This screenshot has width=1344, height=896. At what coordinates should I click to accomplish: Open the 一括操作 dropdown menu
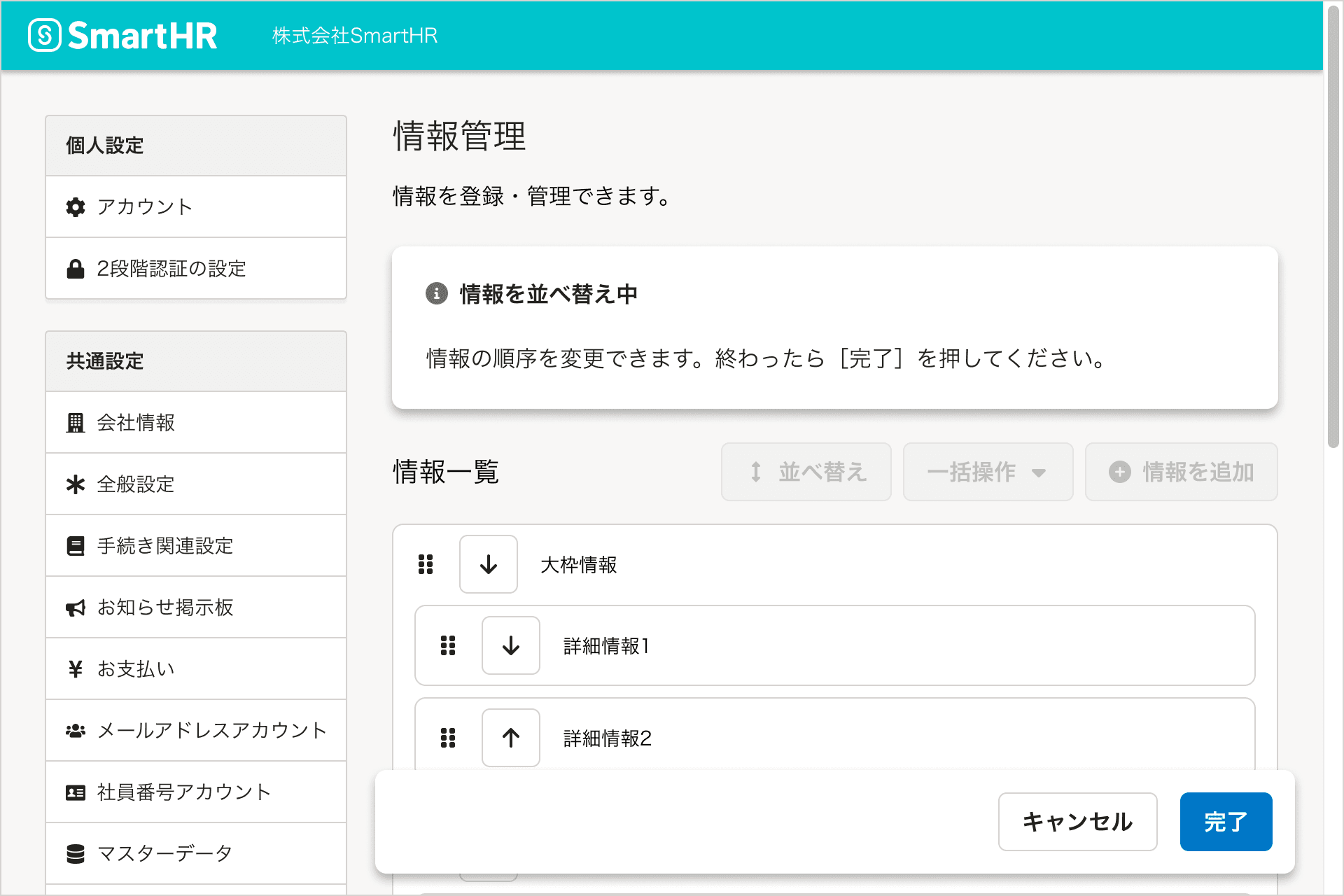click(987, 472)
